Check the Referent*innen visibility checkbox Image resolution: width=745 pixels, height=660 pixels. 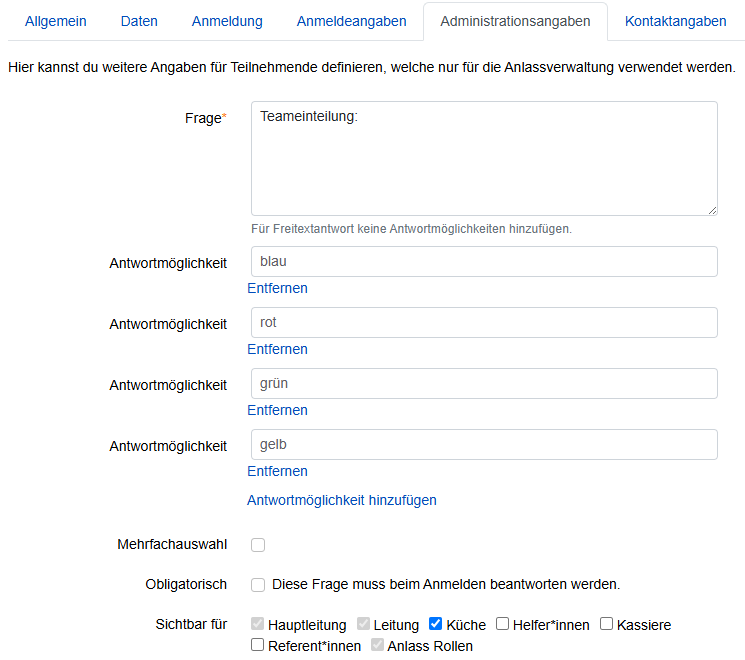[258, 645]
